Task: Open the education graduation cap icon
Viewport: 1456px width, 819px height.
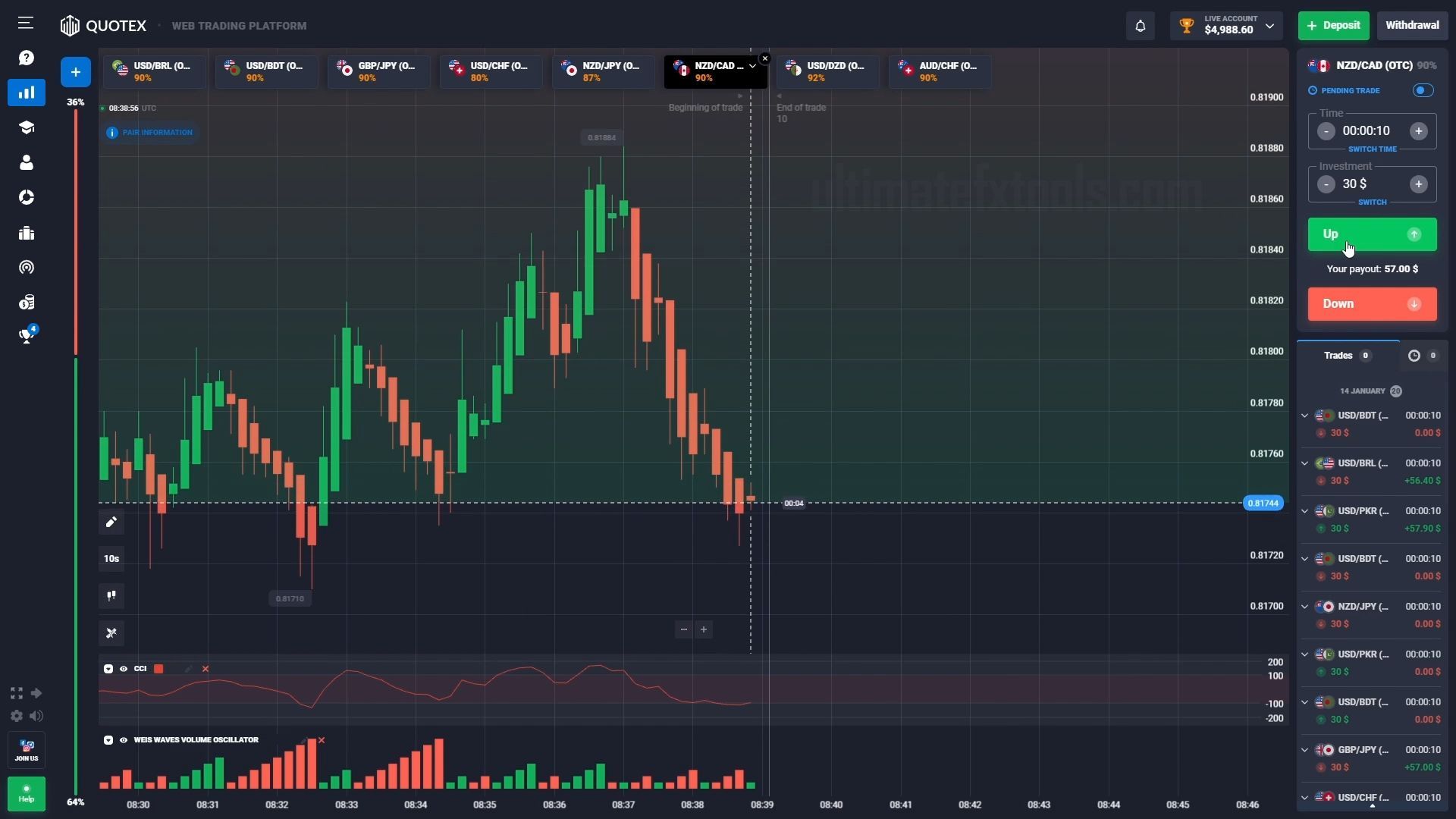Action: click(x=27, y=127)
